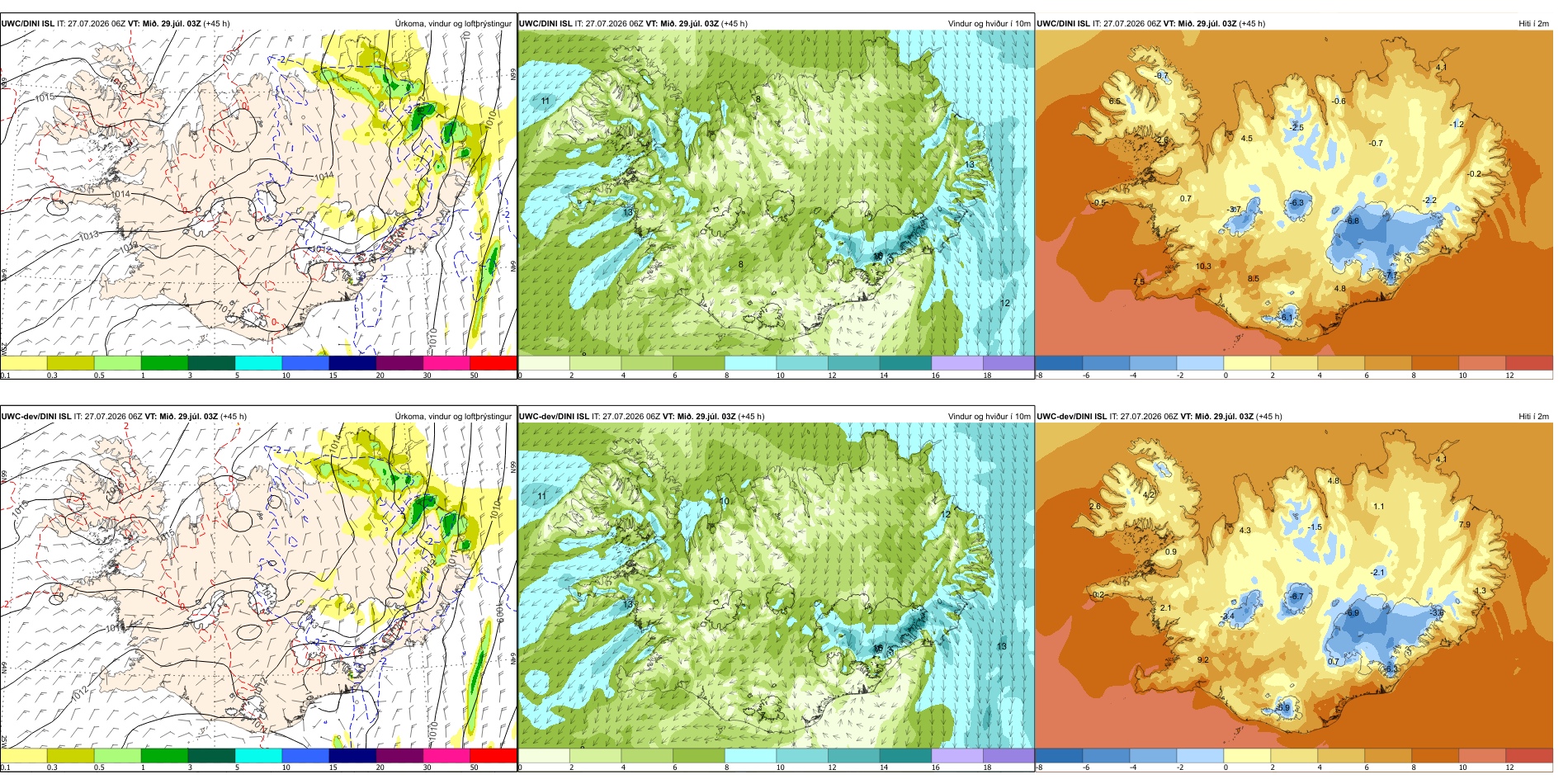Click the green 1 swatch in UWC-dev precipitation legend

coord(164,756)
